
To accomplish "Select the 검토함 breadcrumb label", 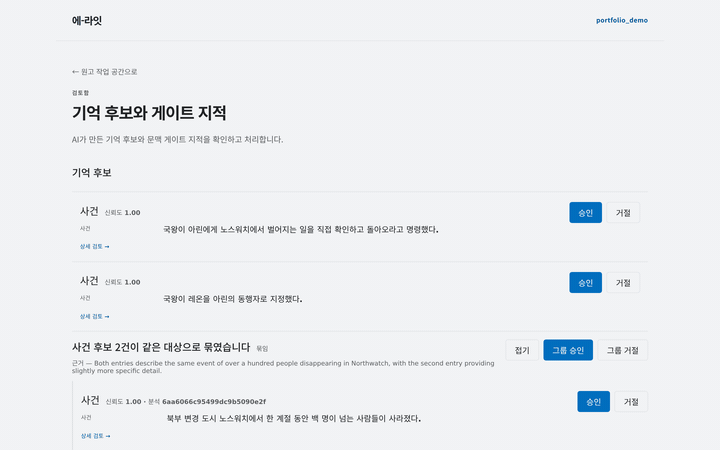I will point(80,93).
